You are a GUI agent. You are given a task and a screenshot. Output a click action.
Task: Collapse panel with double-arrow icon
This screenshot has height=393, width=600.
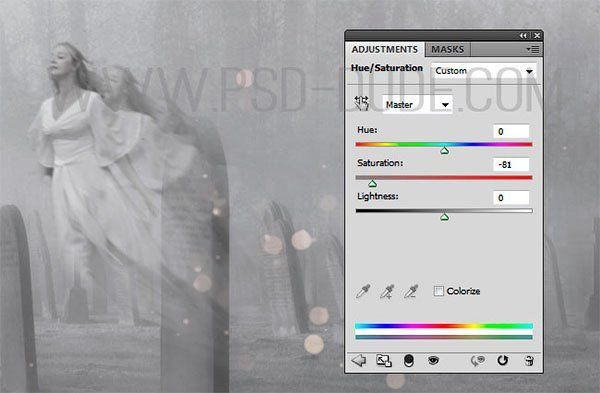523,36
